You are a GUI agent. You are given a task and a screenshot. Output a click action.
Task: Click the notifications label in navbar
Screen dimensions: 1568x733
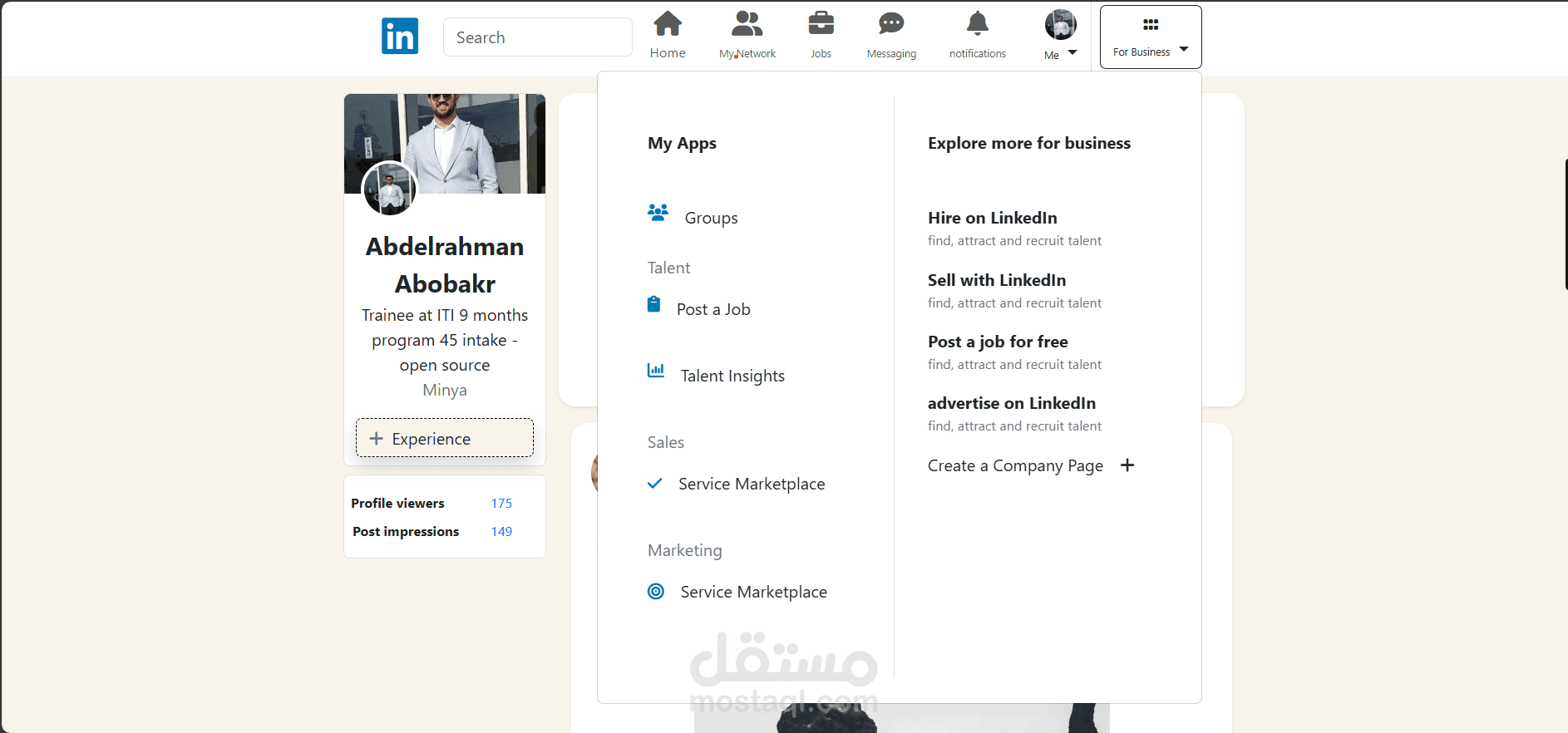coord(978,53)
